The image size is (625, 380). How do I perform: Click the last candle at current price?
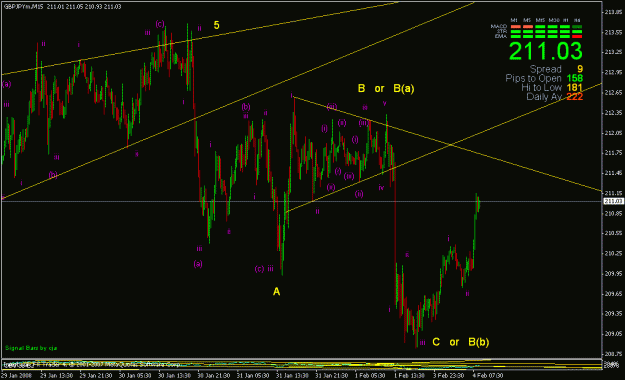click(x=479, y=203)
